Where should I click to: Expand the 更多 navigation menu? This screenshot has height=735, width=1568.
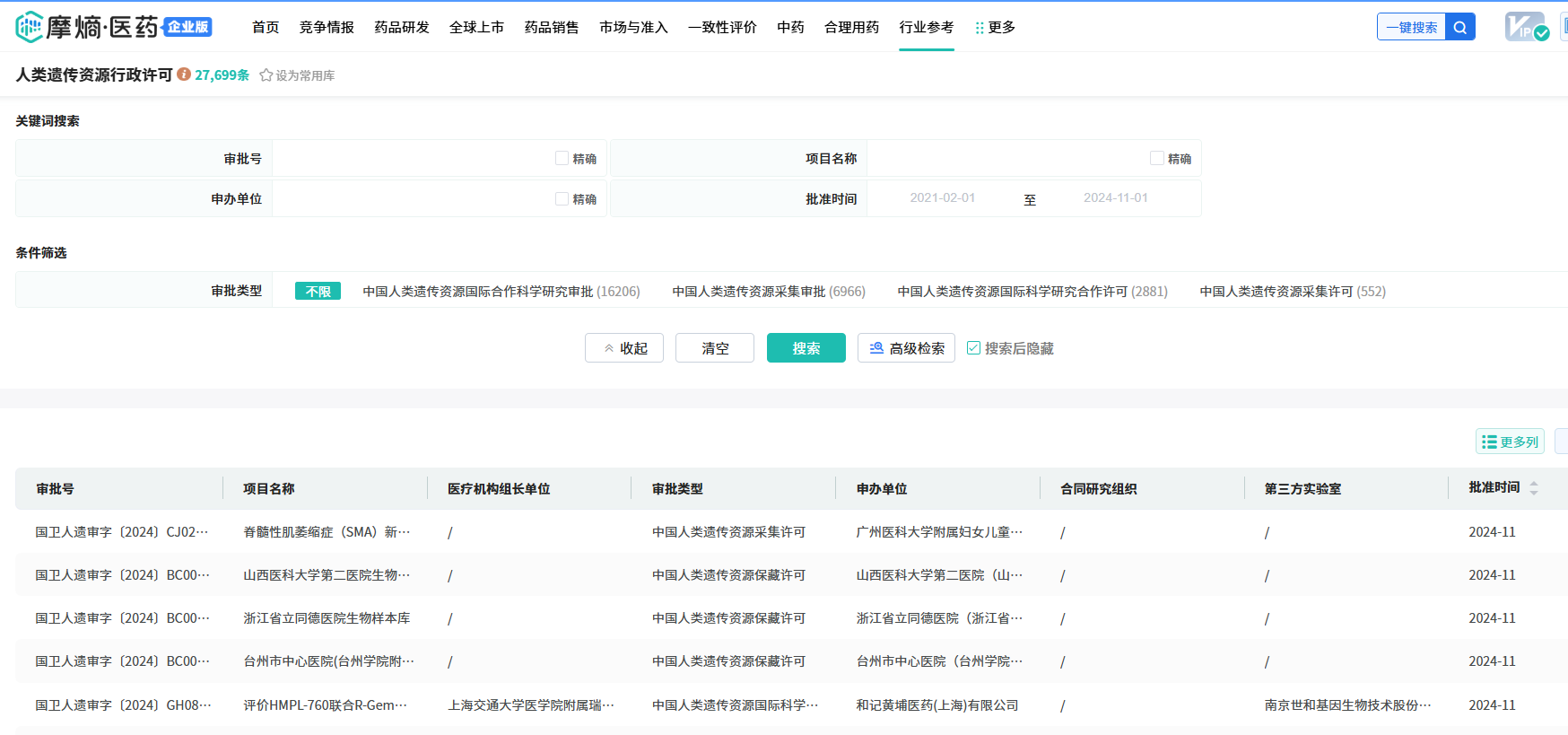click(996, 28)
